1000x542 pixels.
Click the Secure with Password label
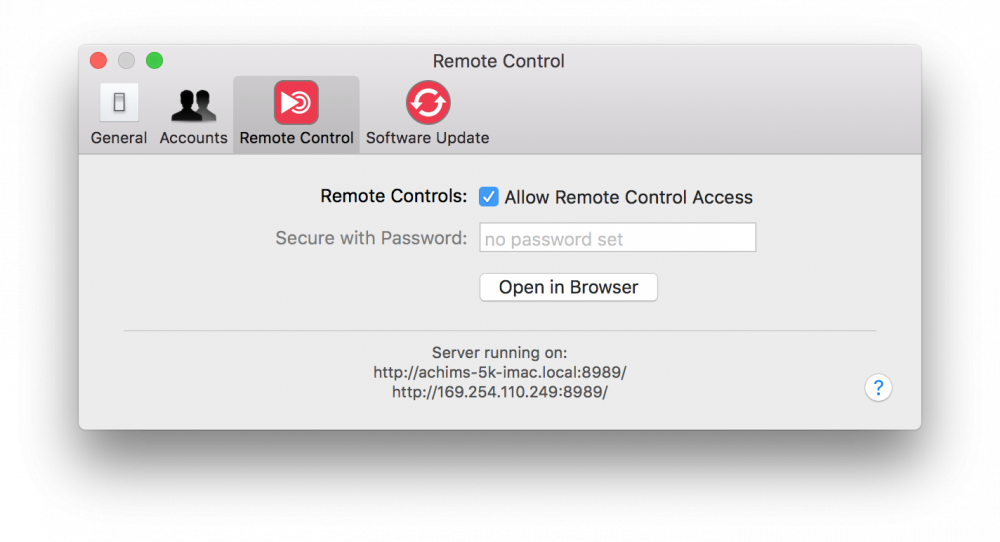point(371,238)
